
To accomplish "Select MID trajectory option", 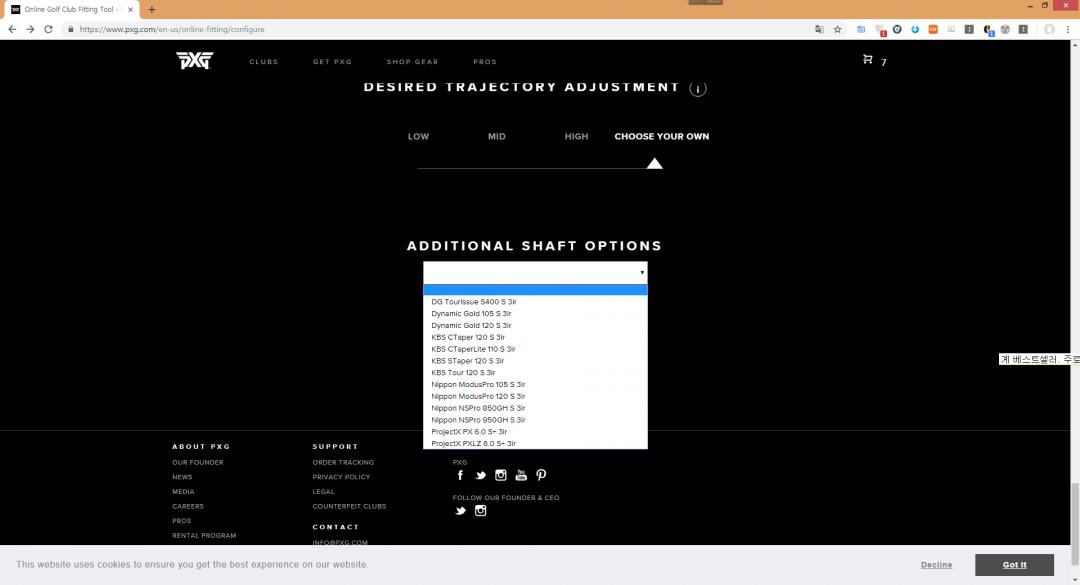I will coord(497,137).
